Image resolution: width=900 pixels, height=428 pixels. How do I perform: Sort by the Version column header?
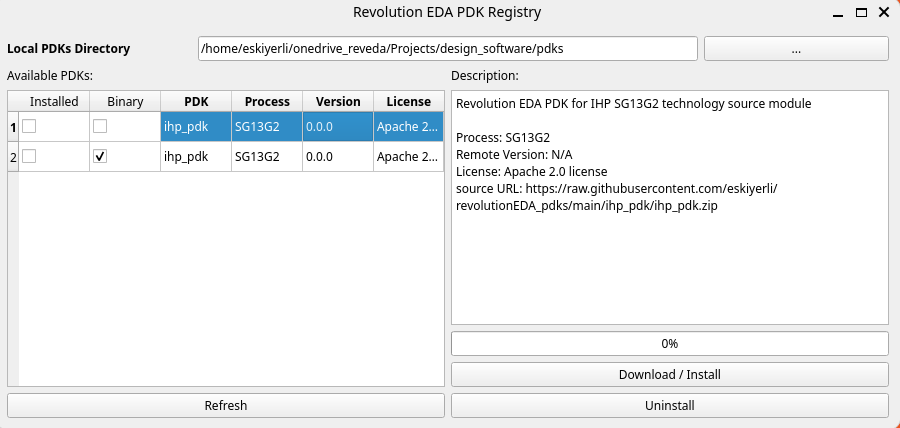pyautogui.click(x=338, y=102)
